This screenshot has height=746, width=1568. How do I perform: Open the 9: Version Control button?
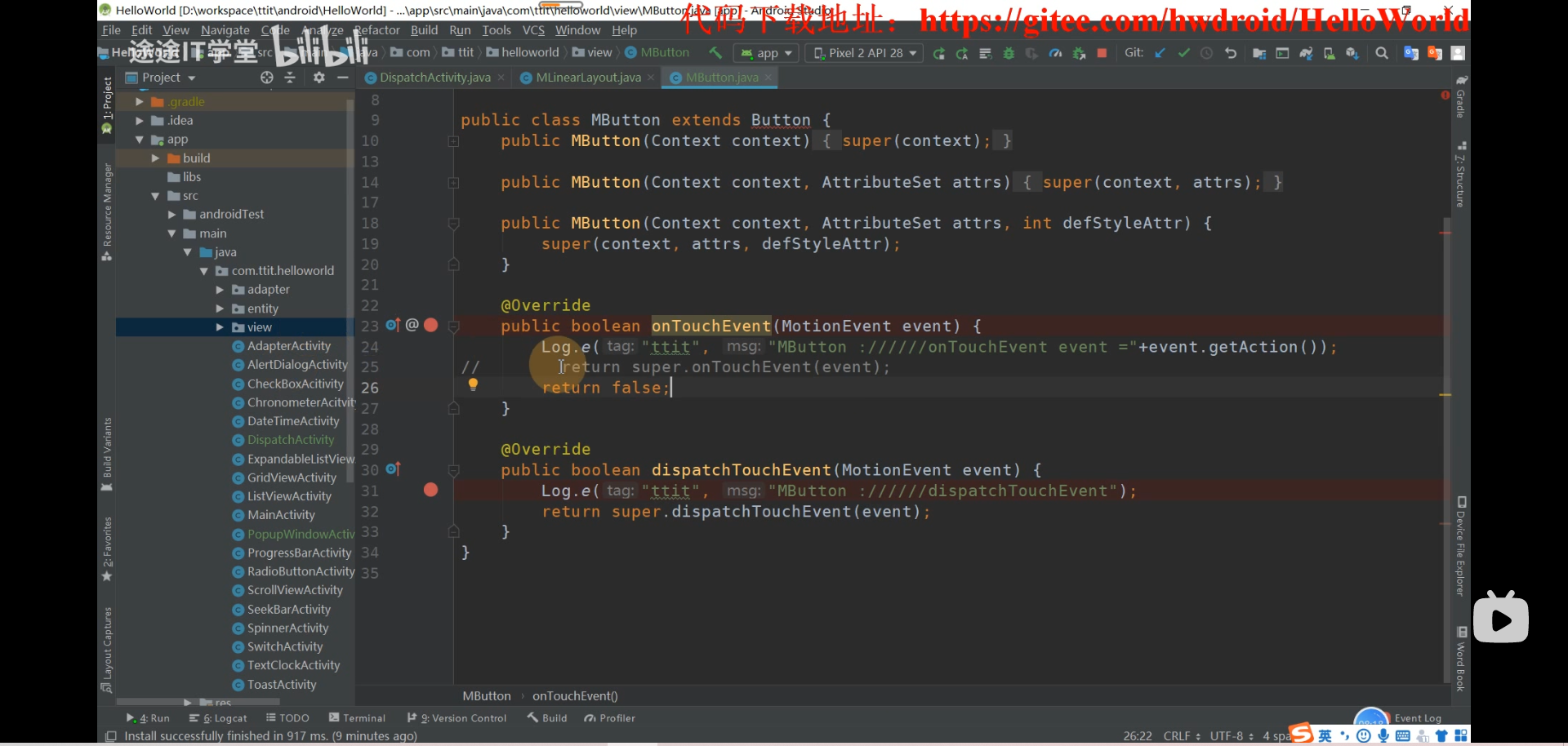[457, 718]
